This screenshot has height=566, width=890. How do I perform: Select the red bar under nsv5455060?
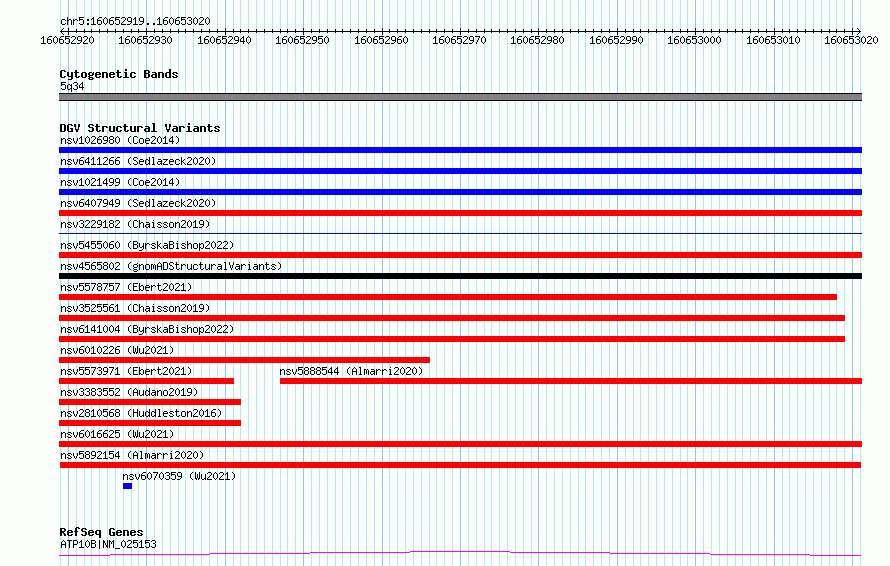click(x=460, y=255)
